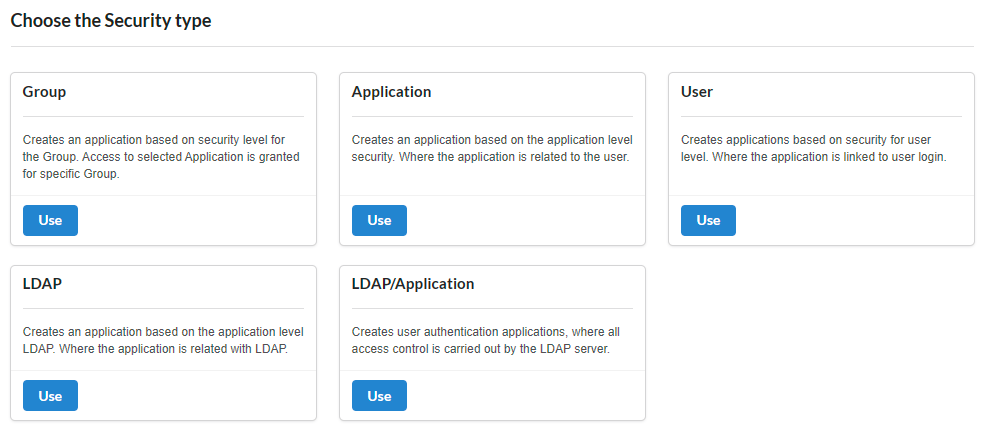The width and height of the screenshot is (987, 431).
Task: Click separator line under LDAP/Application title
Action: tap(492, 308)
